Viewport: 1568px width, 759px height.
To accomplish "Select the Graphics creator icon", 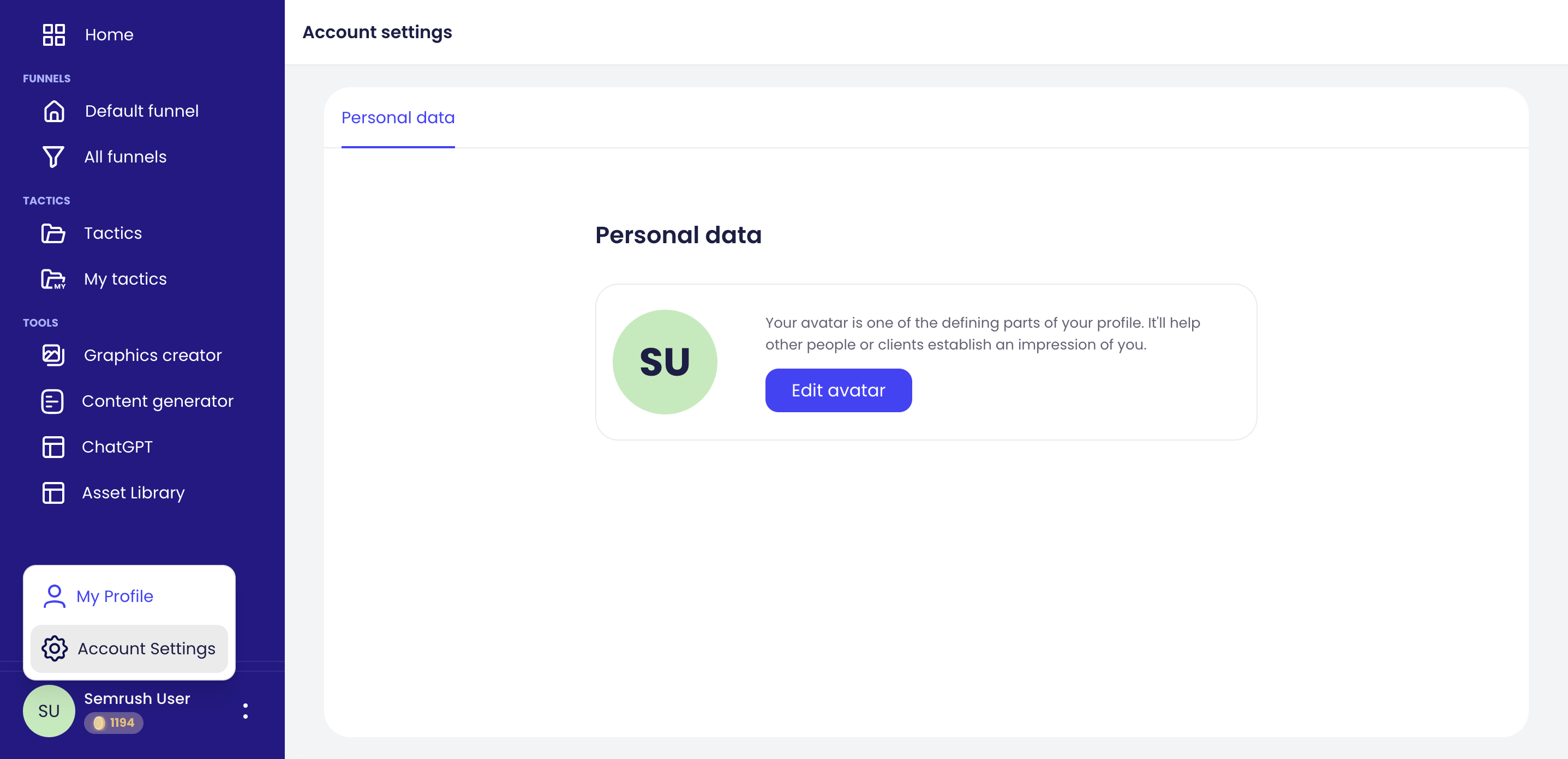I will (52, 355).
